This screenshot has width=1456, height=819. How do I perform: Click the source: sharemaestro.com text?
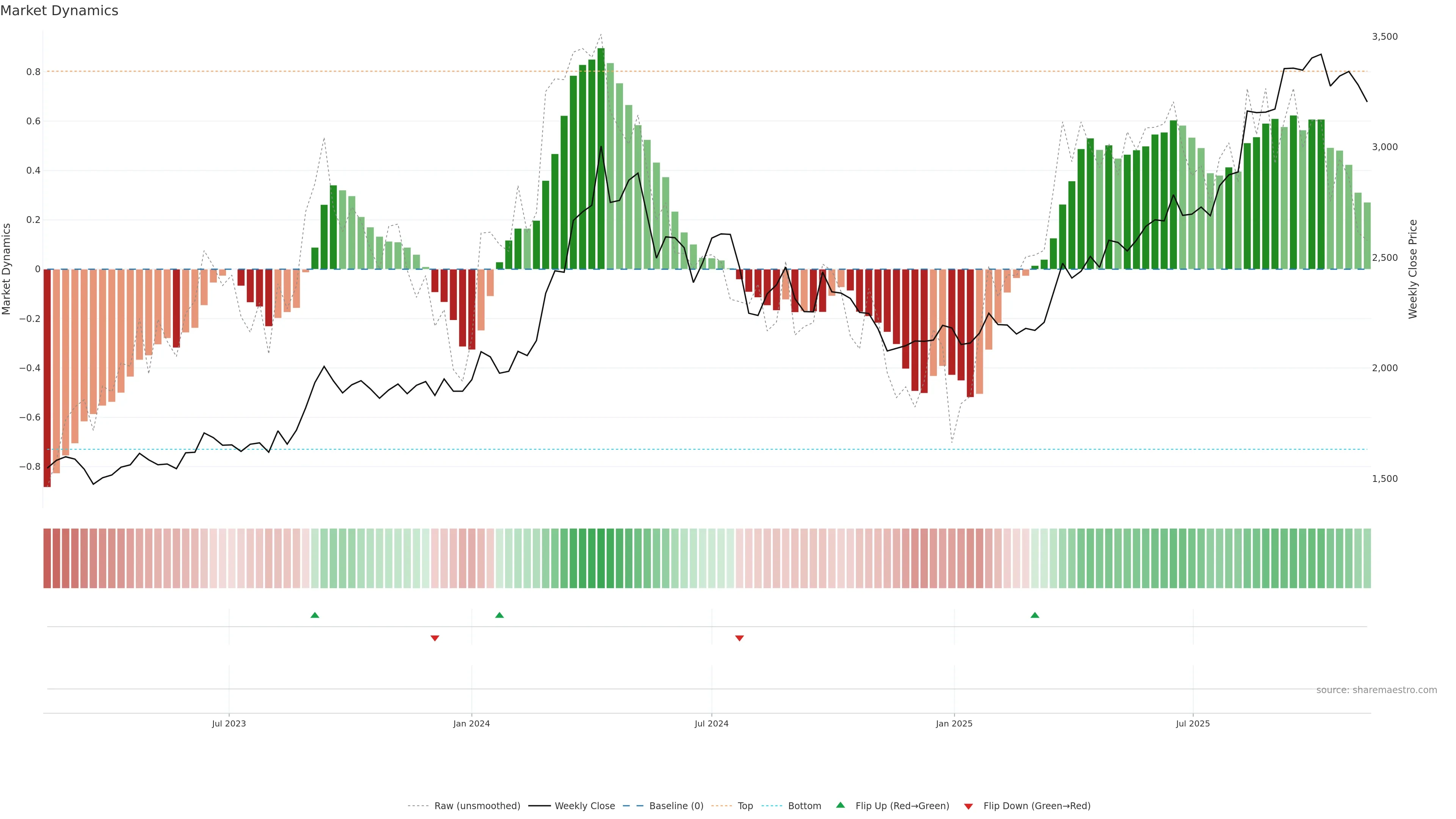click(1376, 690)
